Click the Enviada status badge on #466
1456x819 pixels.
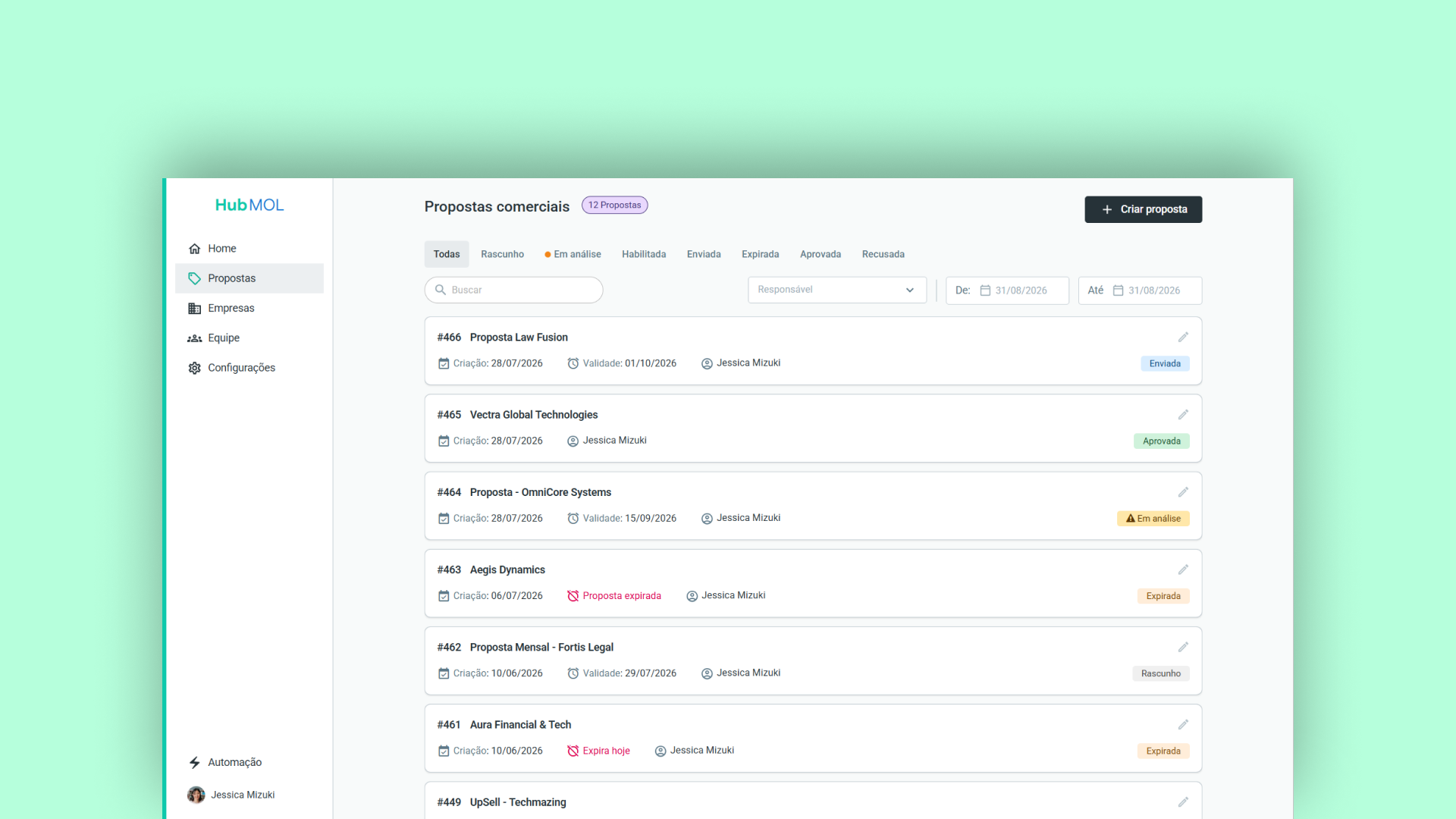point(1165,363)
